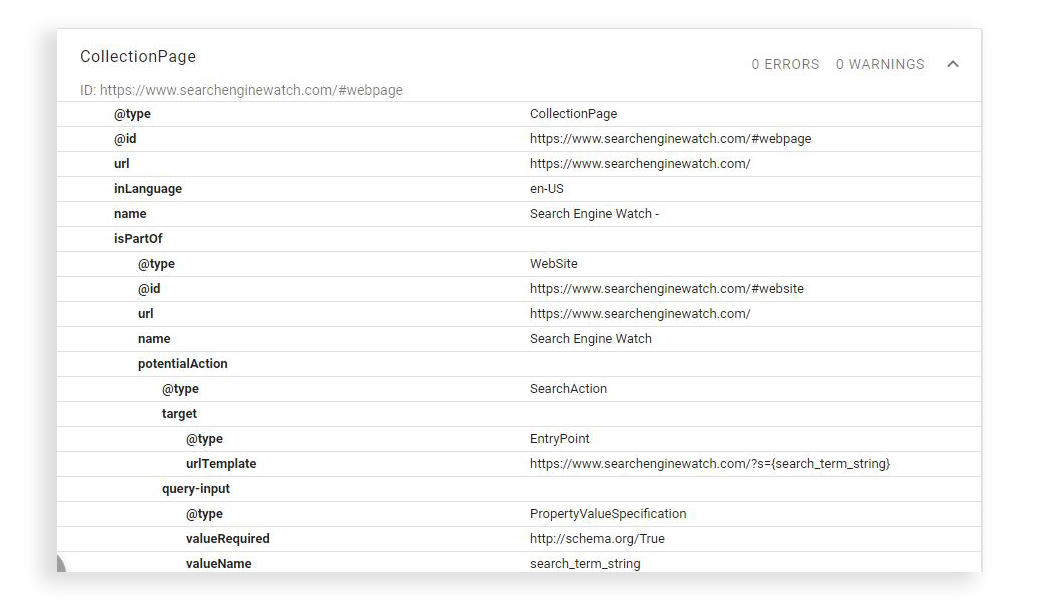The height and width of the screenshot is (600, 1040).
Task: Click the target property label
Action: click(179, 414)
